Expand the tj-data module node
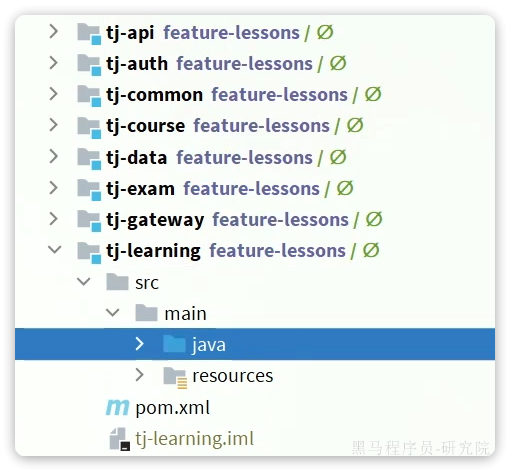Viewport: 510px width, 473px height. click(x=54, y=156)
